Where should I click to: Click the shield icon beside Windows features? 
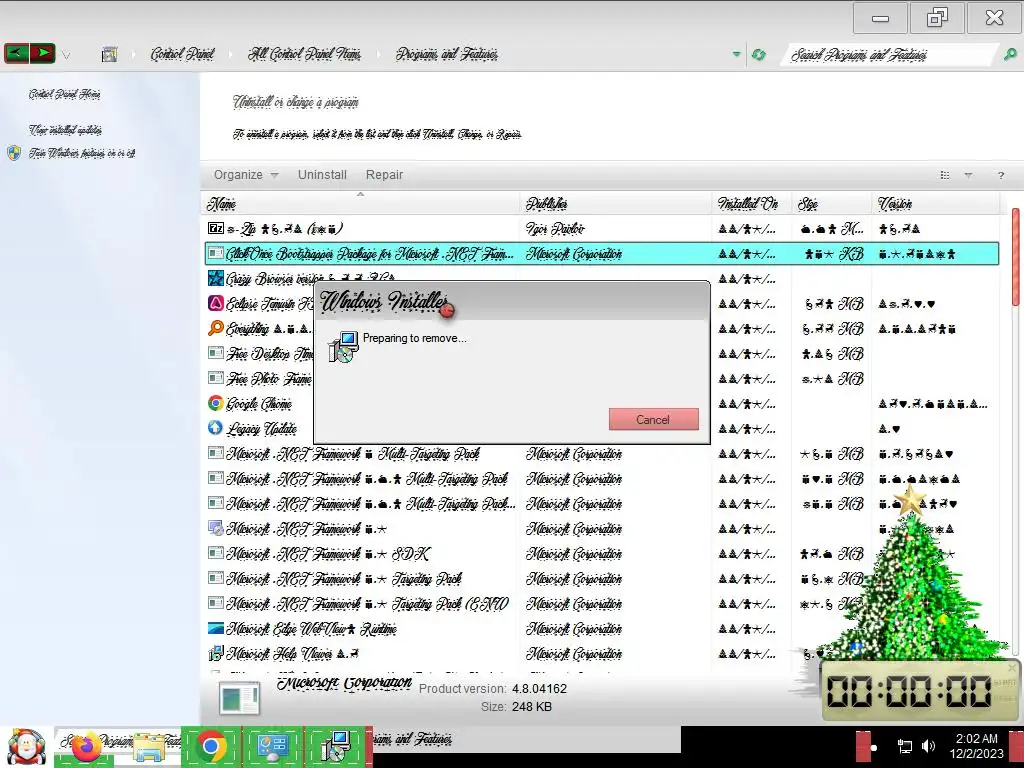point(14,153)
